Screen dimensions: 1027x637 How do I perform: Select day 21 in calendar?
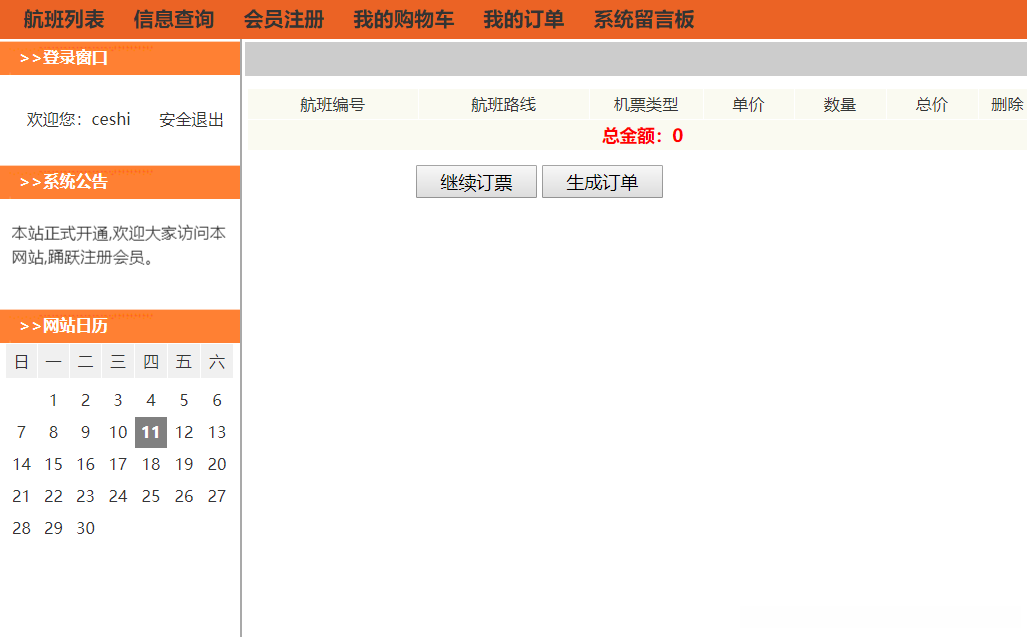tap(21, 496)
